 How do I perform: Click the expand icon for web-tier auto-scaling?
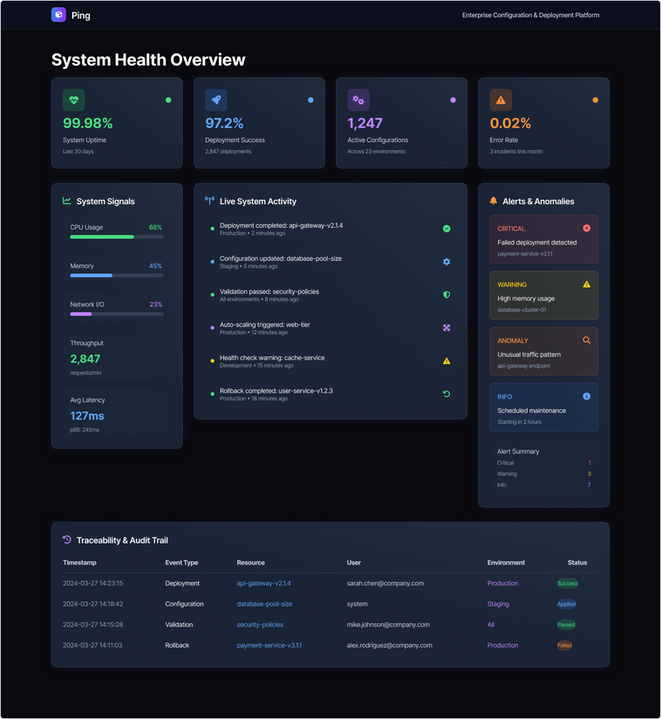click(x=446, y=328)
